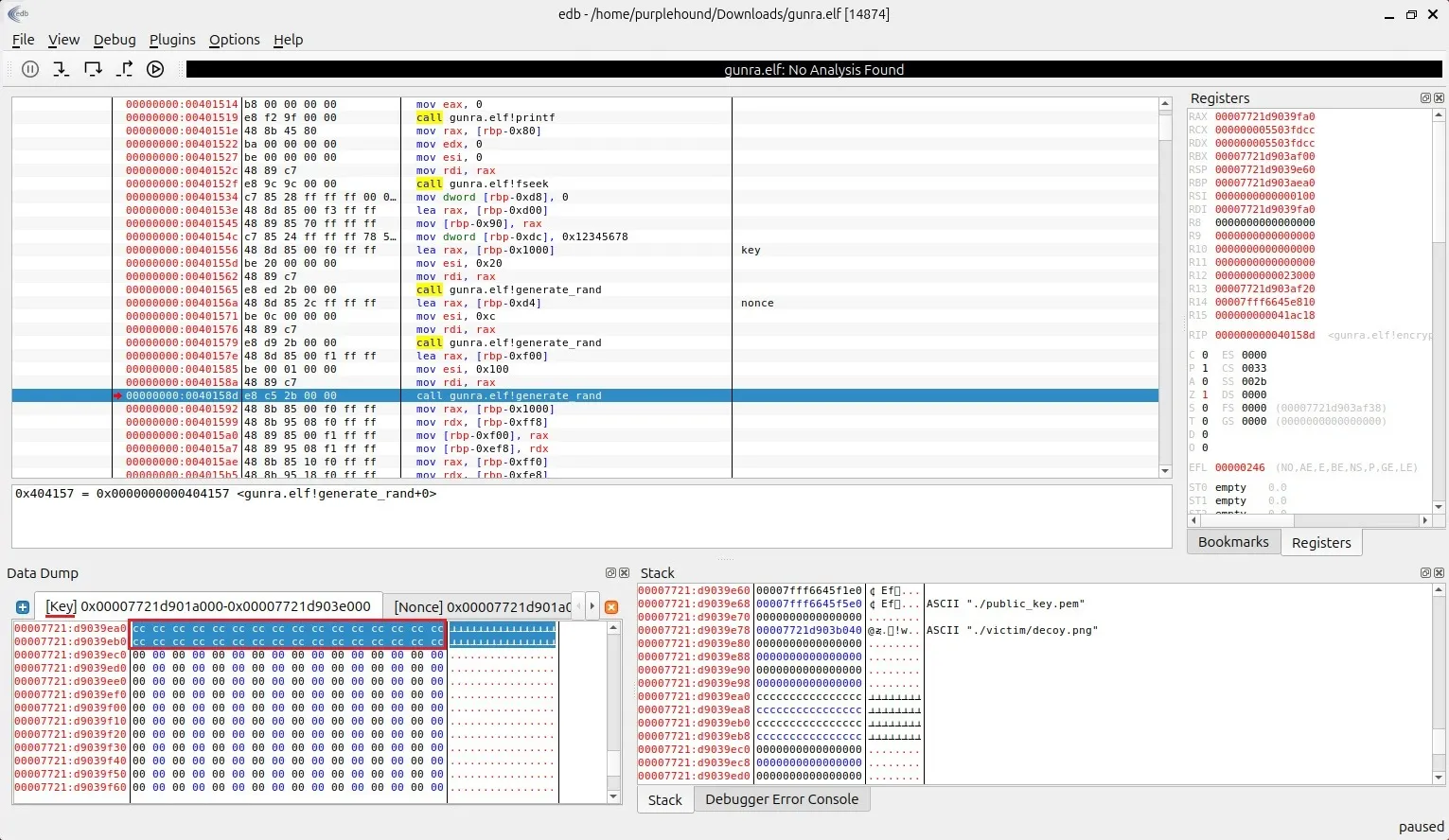Click scroll-up arrow of disassembly view
The image size is (1449, 840).
(x=1165, y=104)
